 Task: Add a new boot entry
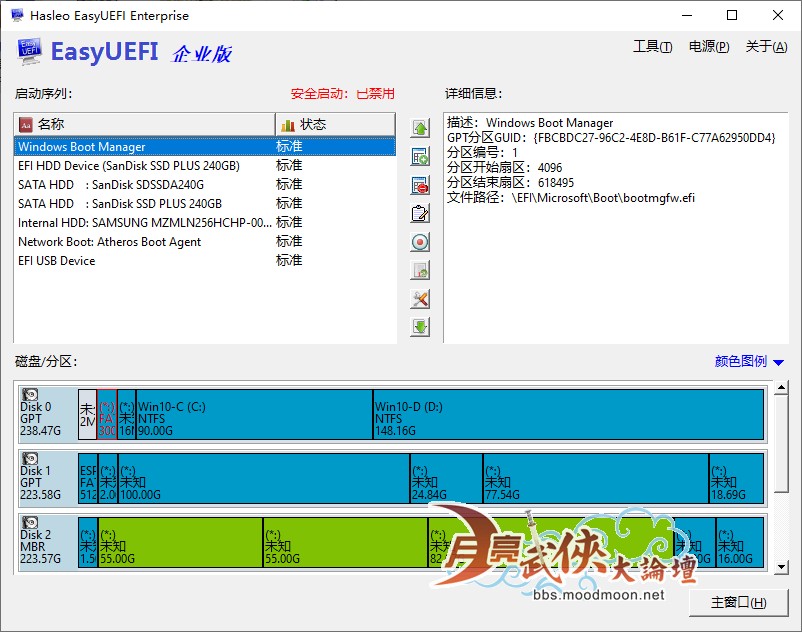[x=420, y=156]
